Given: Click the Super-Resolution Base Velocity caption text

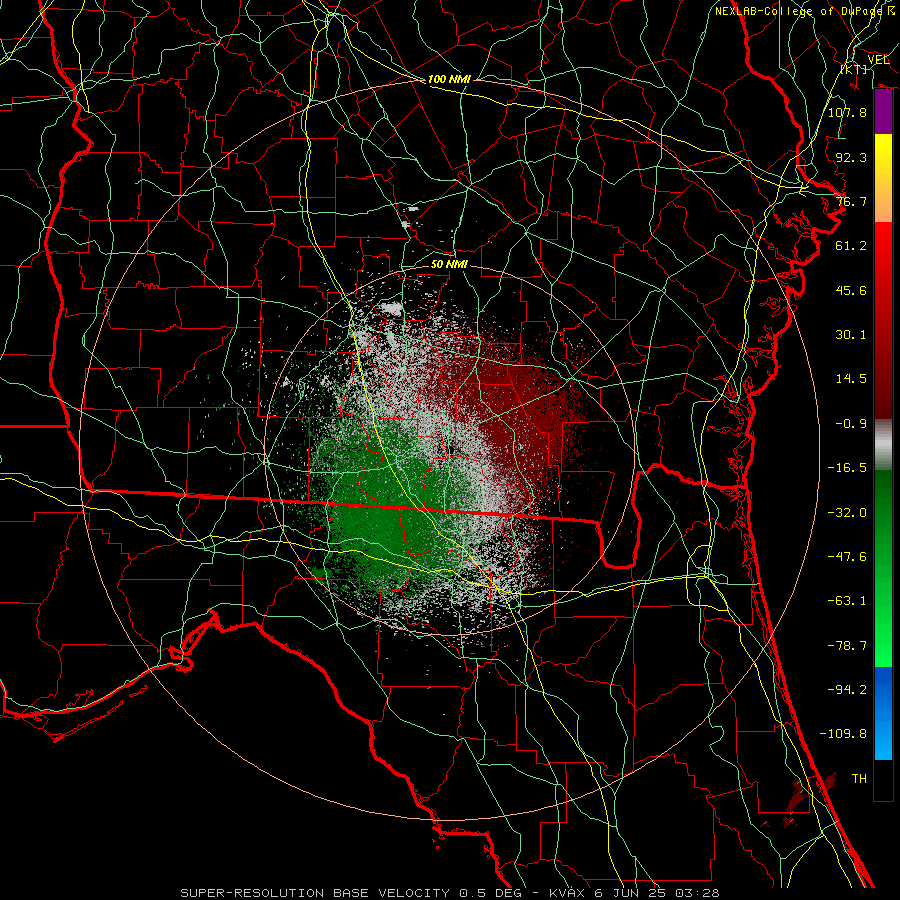Looking at the screenshot, I should [x=449, y=893].
